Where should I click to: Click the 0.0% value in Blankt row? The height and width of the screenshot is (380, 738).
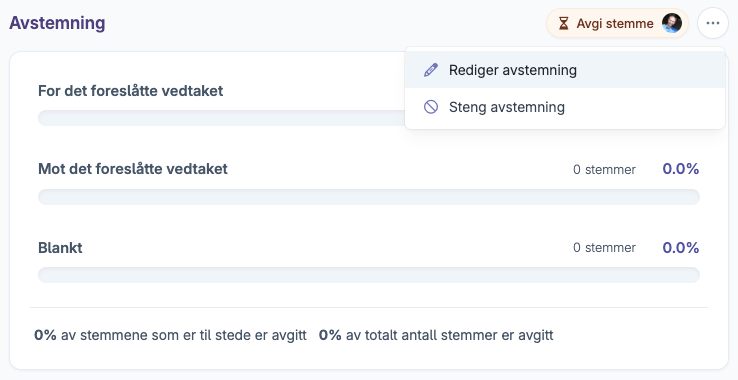click(681, 248)
